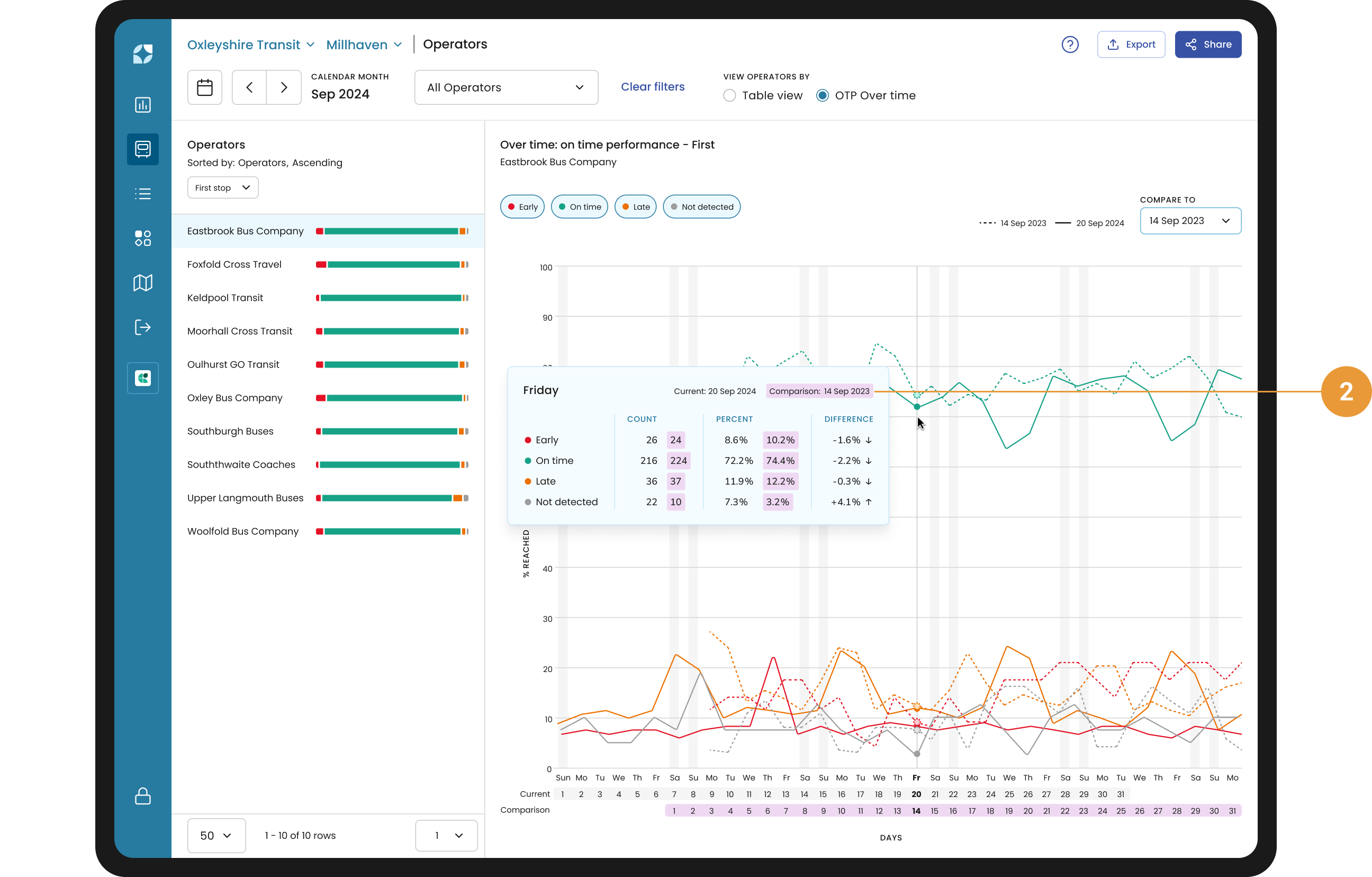Open the calendar date picker icon
The image size is (1372, 877).
click(204, 87)
